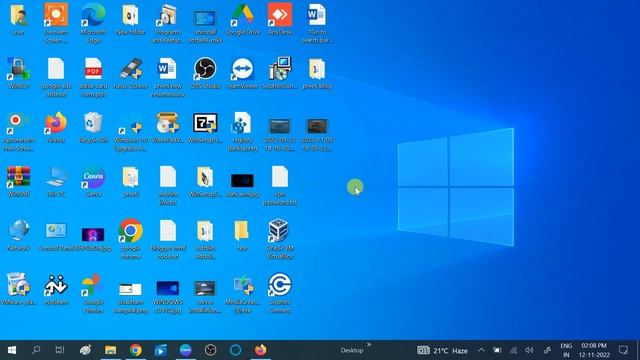Screen dimensions: 640x360
Task: Select the WinSCP desktop shortcut
Action: (x=19, y=73)
